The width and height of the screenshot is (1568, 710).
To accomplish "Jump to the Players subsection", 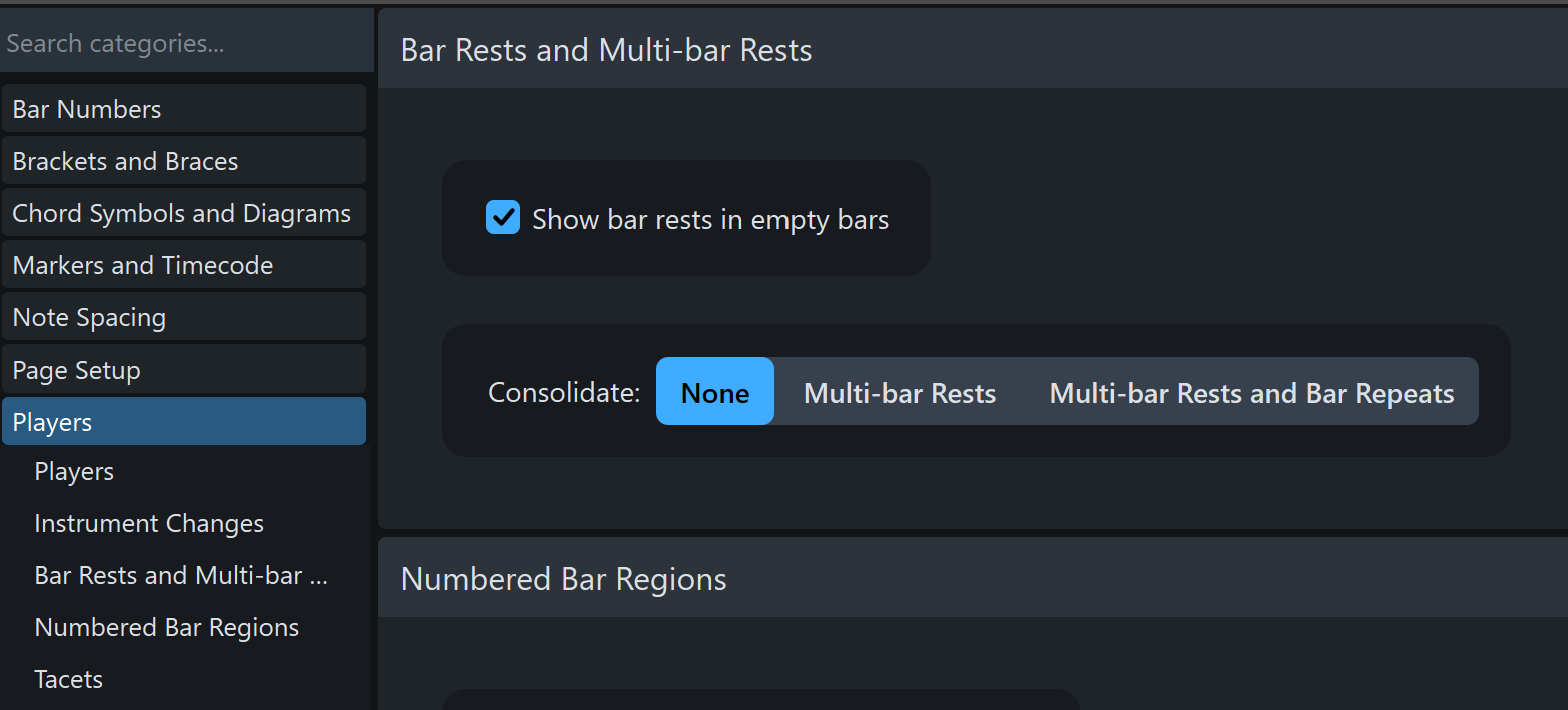I will pos(74,472).
